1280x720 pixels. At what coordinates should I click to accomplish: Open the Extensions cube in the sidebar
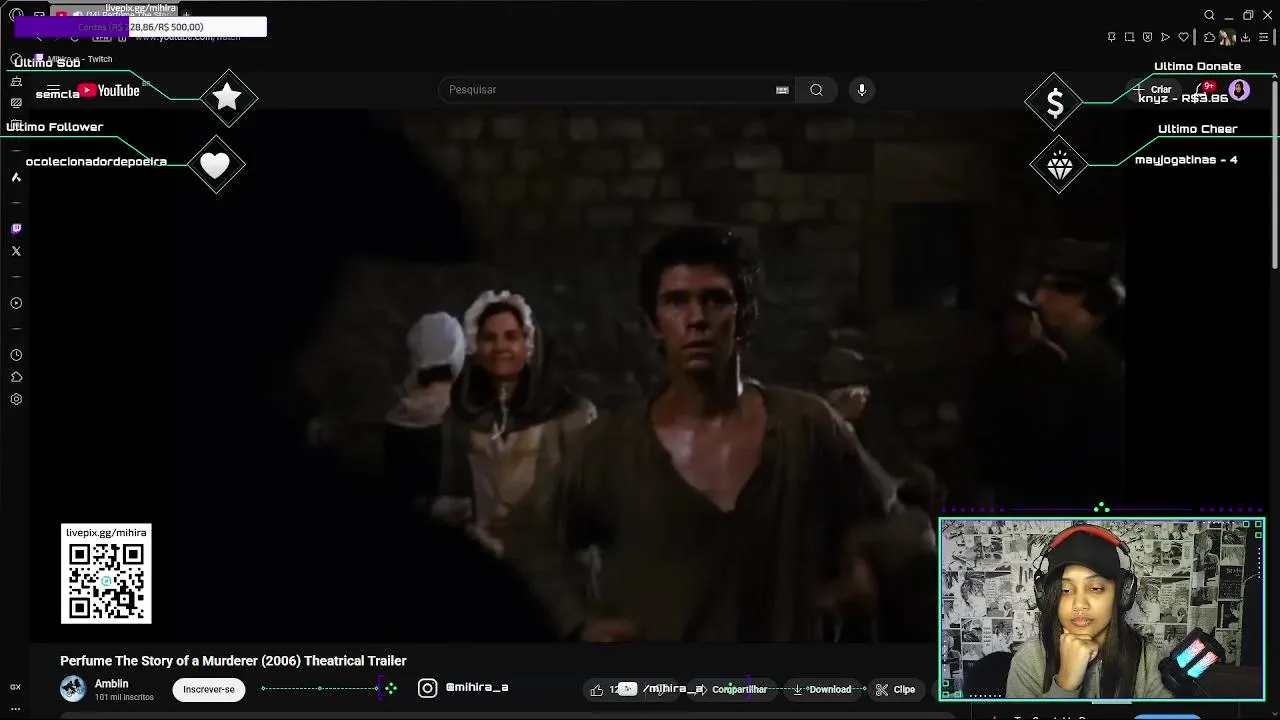click(x=16, y=377)
